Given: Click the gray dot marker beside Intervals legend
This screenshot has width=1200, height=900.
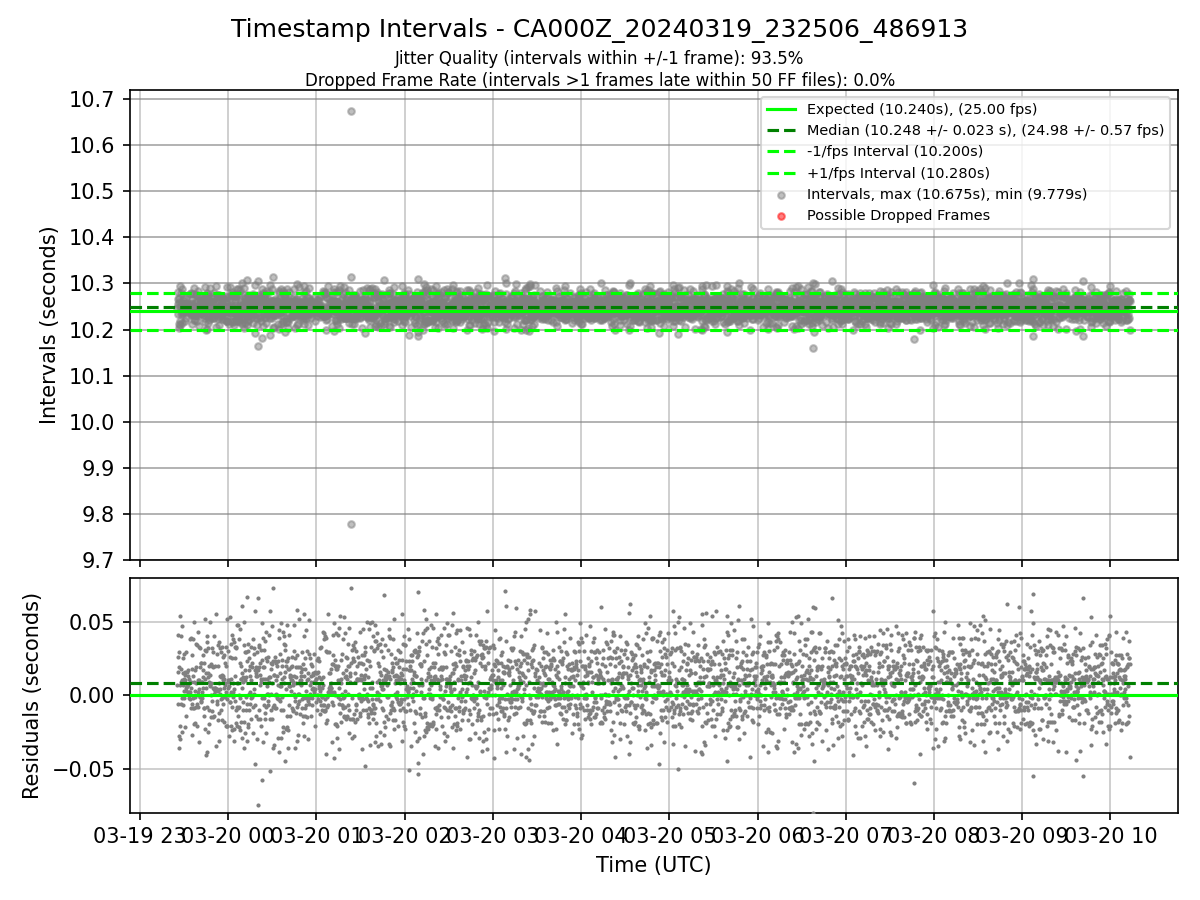Looking at the screenshot, I should point(782,195).
